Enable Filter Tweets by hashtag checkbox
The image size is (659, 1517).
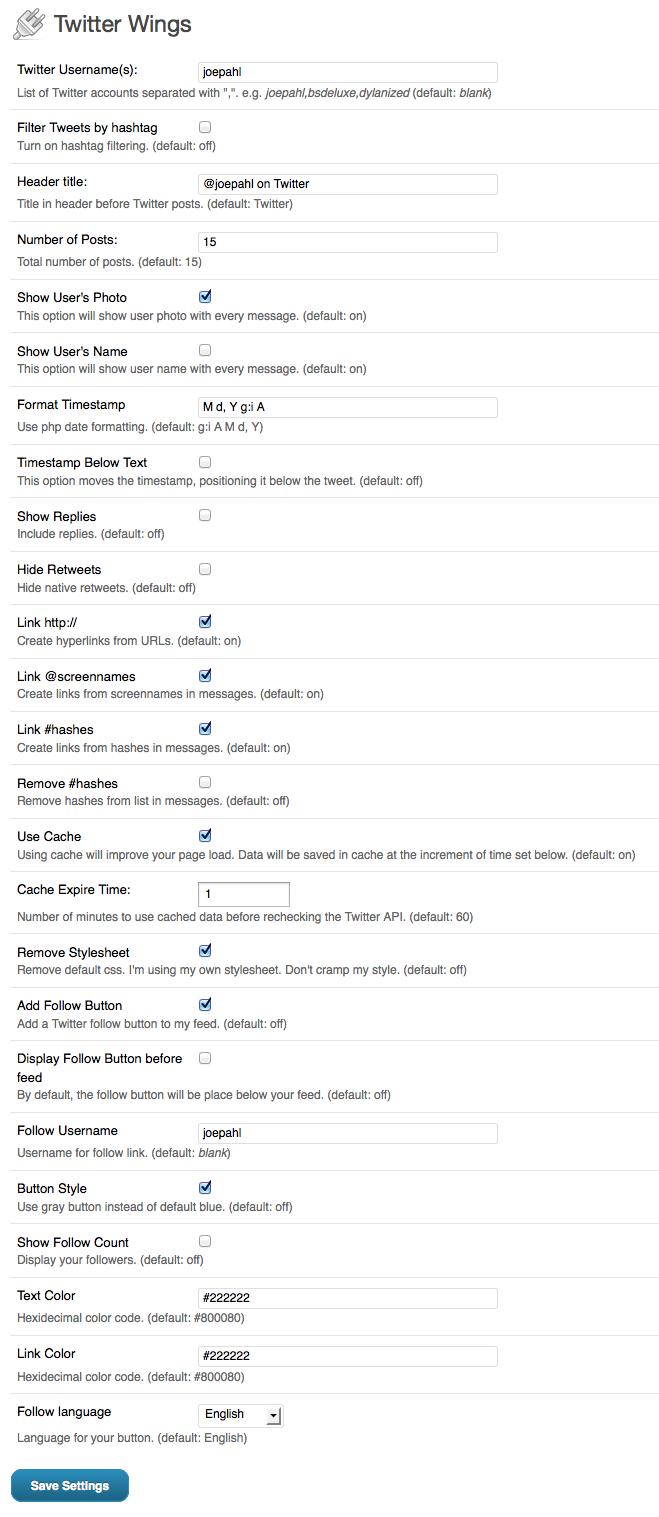[205, 127]
